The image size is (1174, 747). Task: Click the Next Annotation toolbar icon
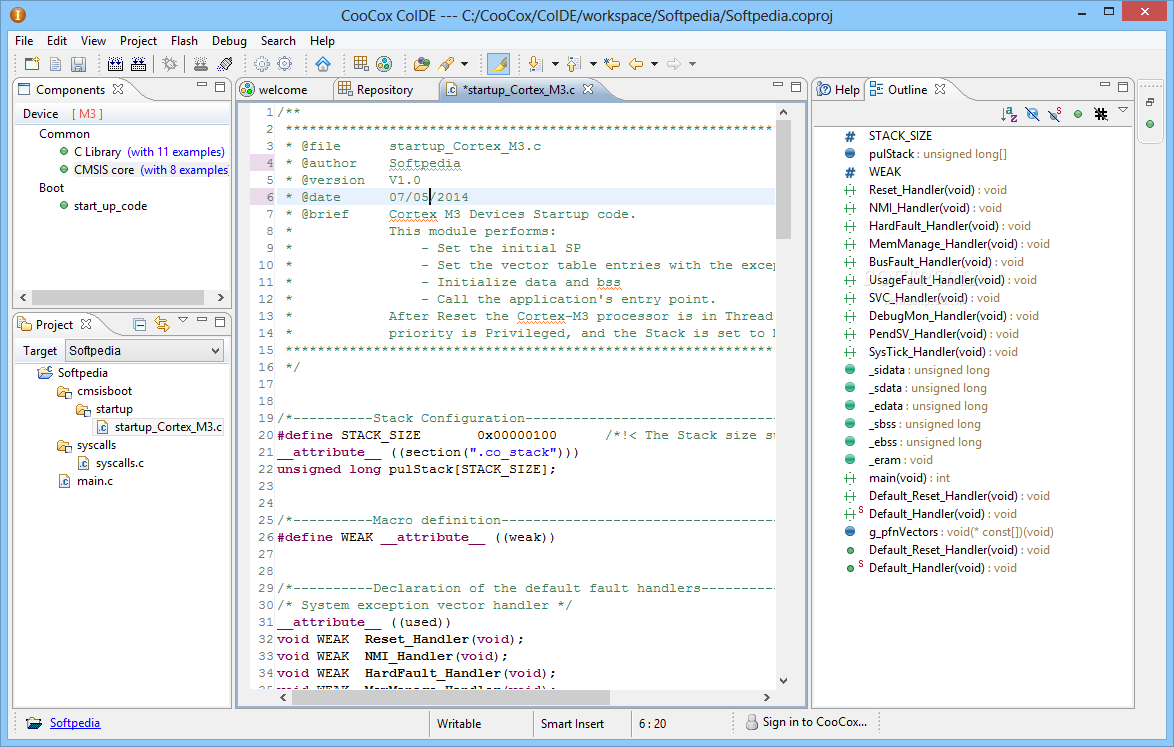tap(535, 64)
